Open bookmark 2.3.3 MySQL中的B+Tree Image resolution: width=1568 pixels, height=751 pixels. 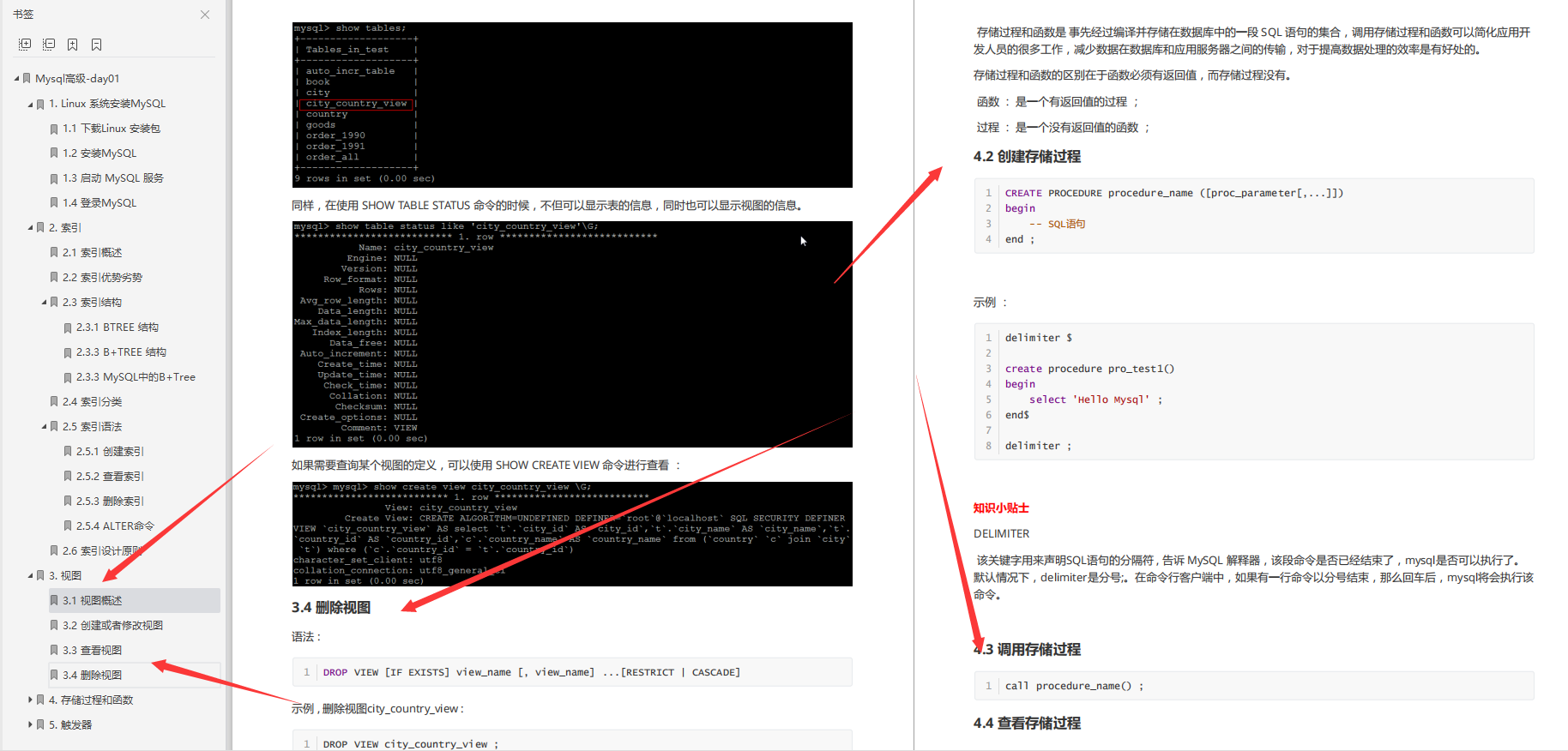[136, 377]
